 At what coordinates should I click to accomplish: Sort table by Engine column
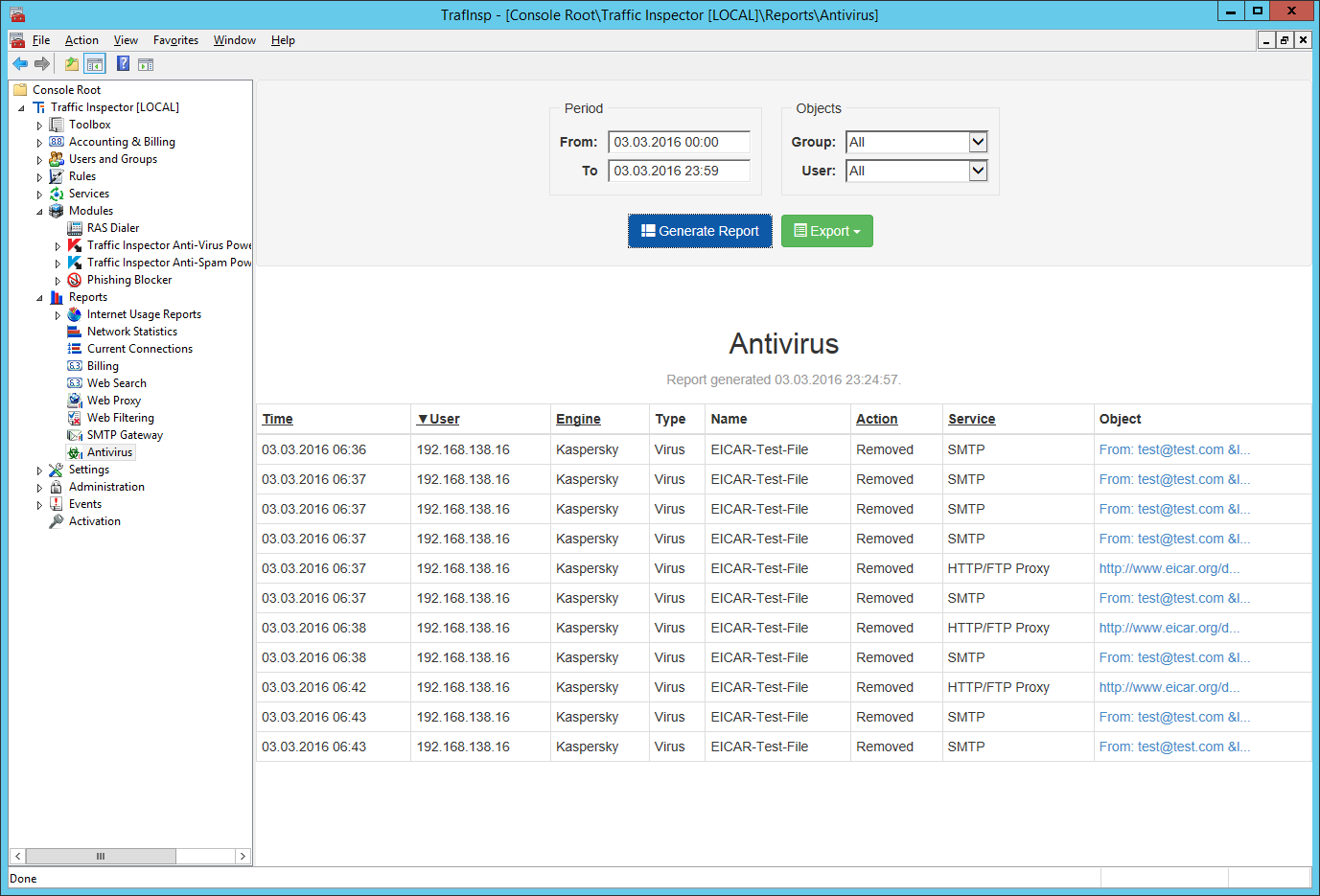[x=578, y=419]
